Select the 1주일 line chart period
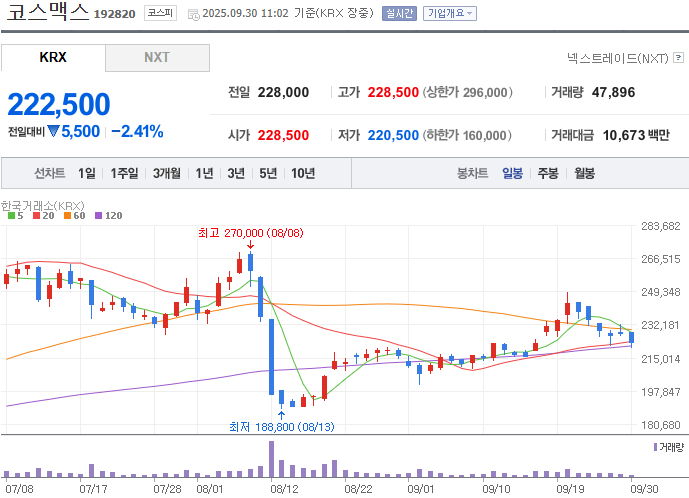Image resolution: width=689 pixels, height=498 pixels. (x=124, y=173)
